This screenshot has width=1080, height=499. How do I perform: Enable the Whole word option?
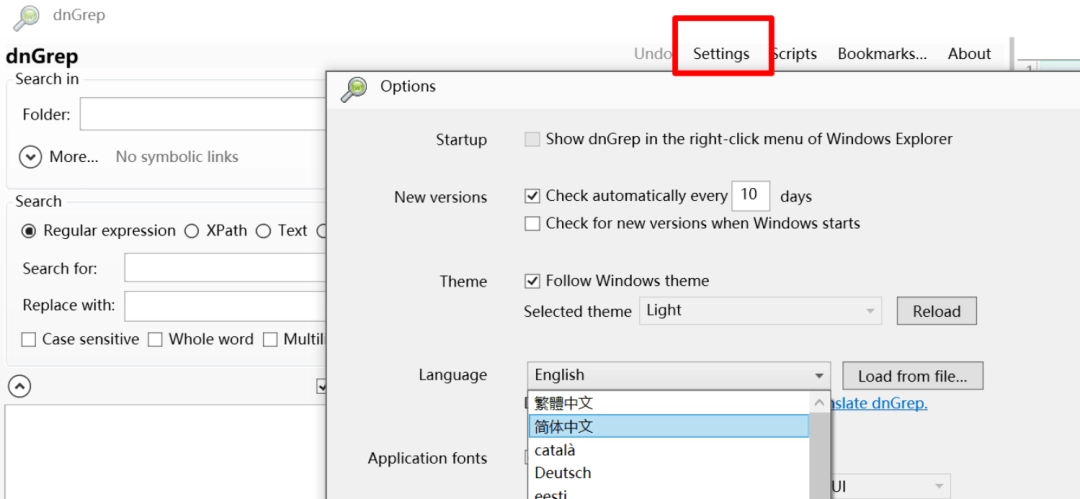(155, 340)
